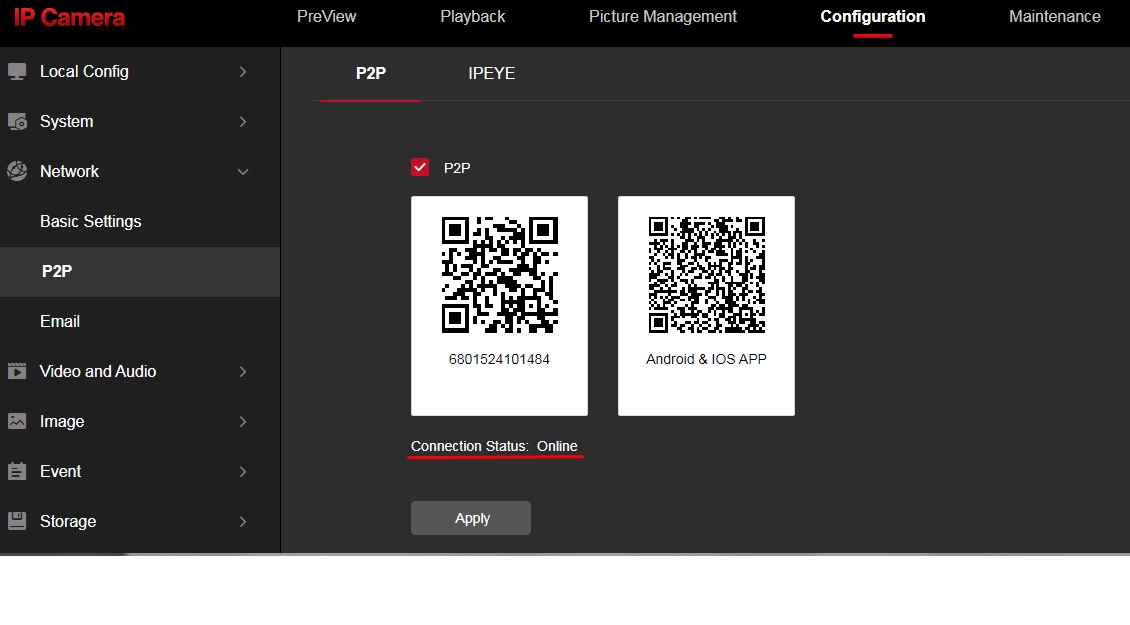Open Email settings under Network
This screenshot has width=1130, height=625.
[60, 322]
